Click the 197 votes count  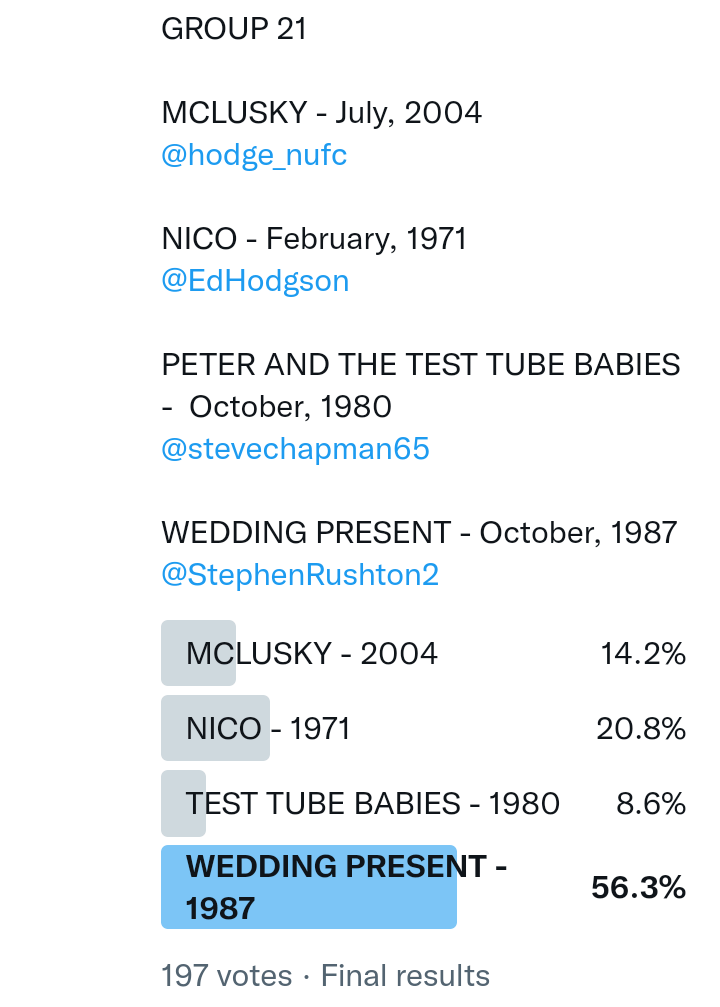226,975
